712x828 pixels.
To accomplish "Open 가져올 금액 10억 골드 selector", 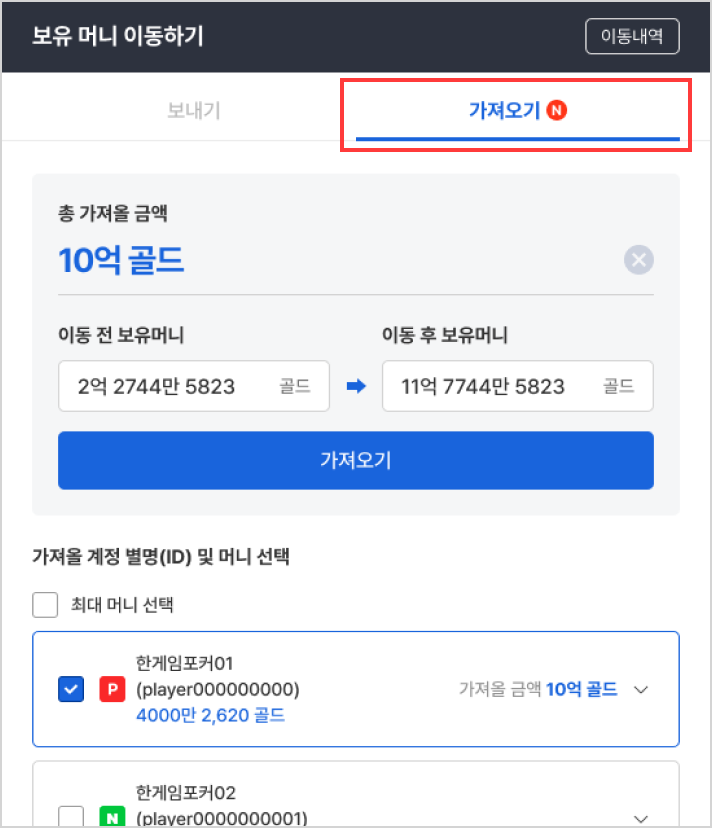I will pyautogui.click(x=538, y=689).
